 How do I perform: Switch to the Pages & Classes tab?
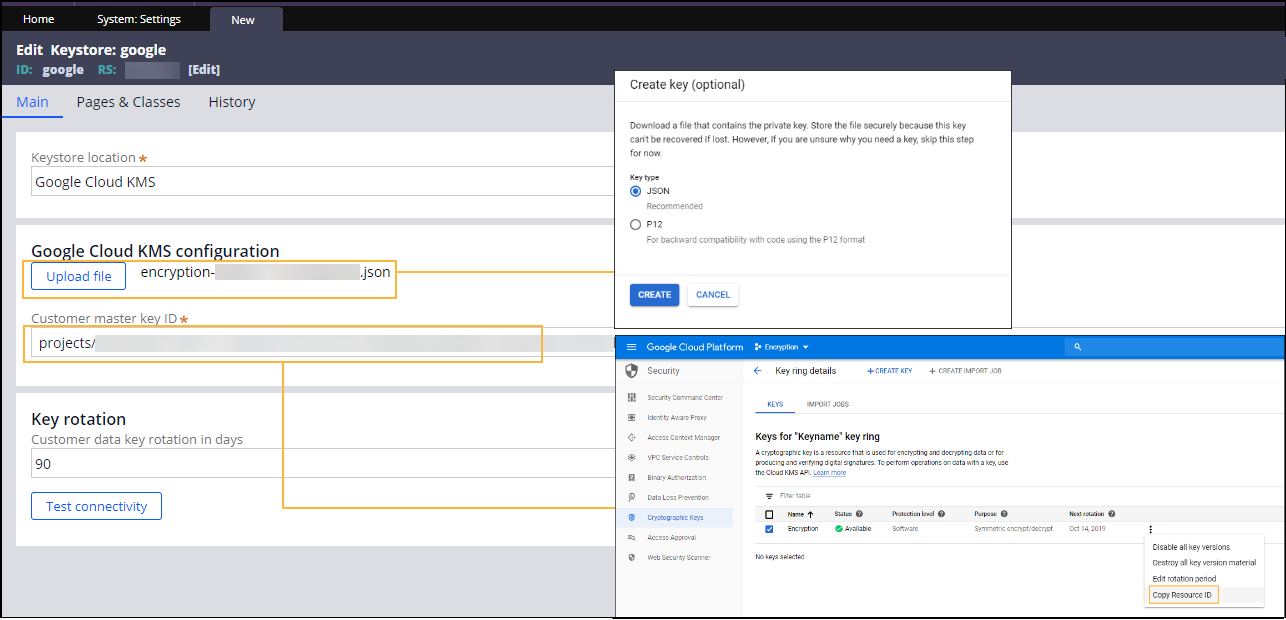(x=128, y=102)
